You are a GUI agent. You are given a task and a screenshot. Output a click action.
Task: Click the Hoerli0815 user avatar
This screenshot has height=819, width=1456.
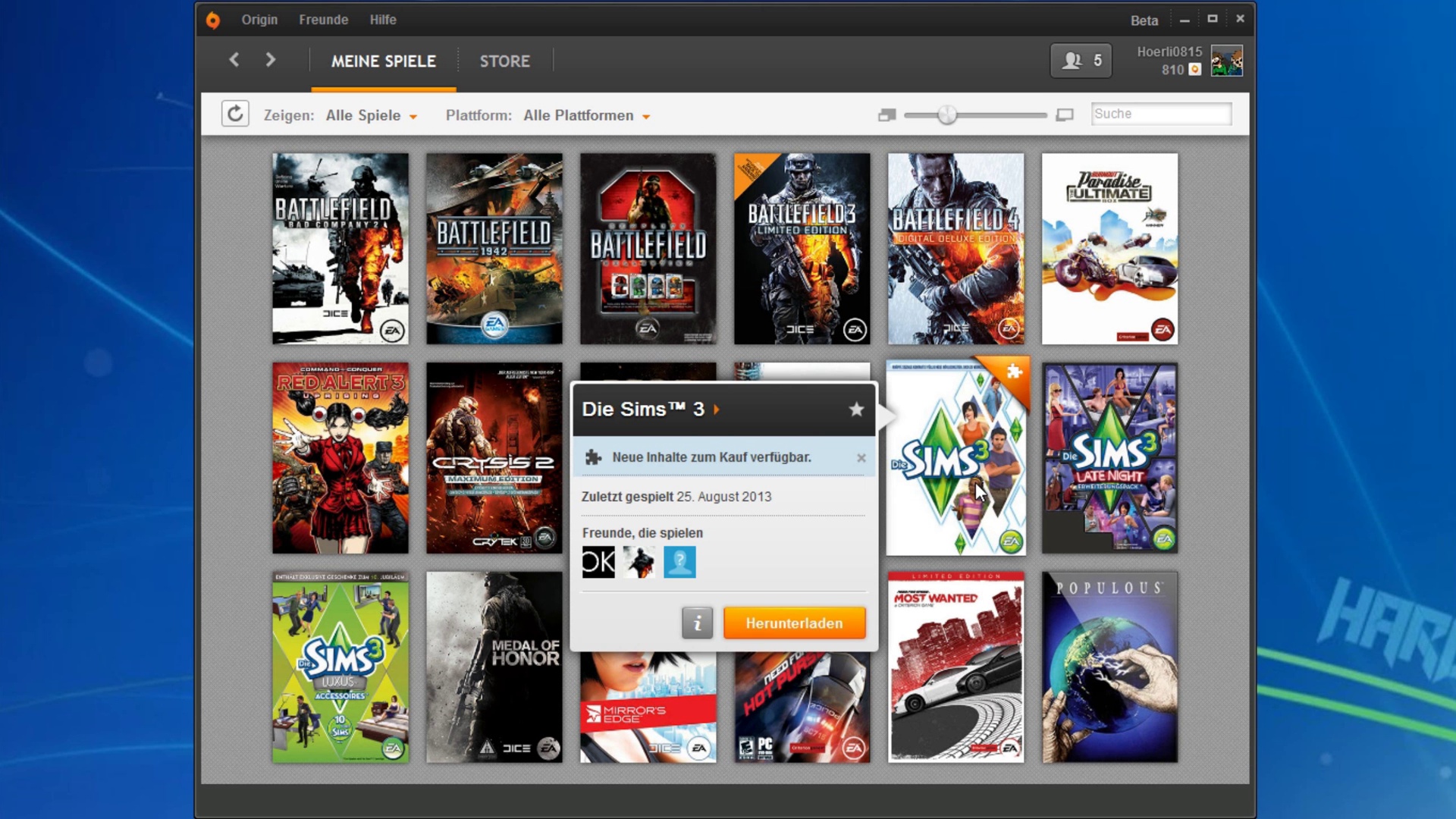(x=1226, y=61)
